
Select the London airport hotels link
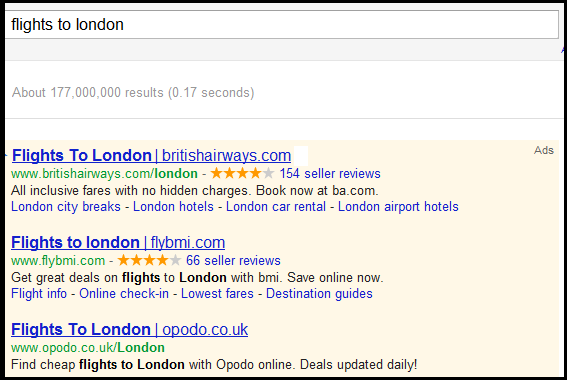tap(398, 207)
